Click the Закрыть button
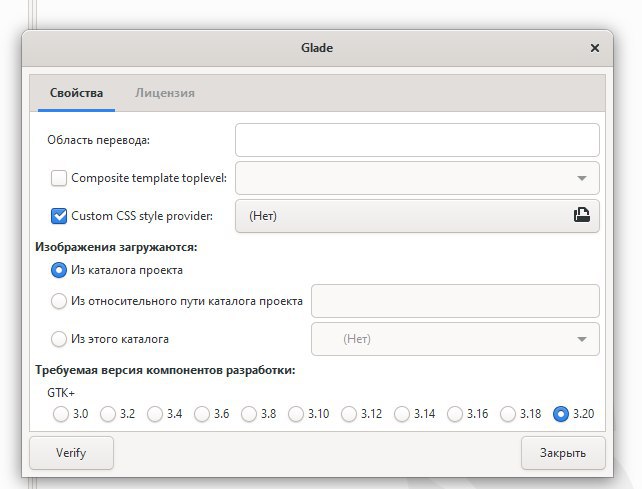This screenshot has height=489, width=642. coord(563,453)
